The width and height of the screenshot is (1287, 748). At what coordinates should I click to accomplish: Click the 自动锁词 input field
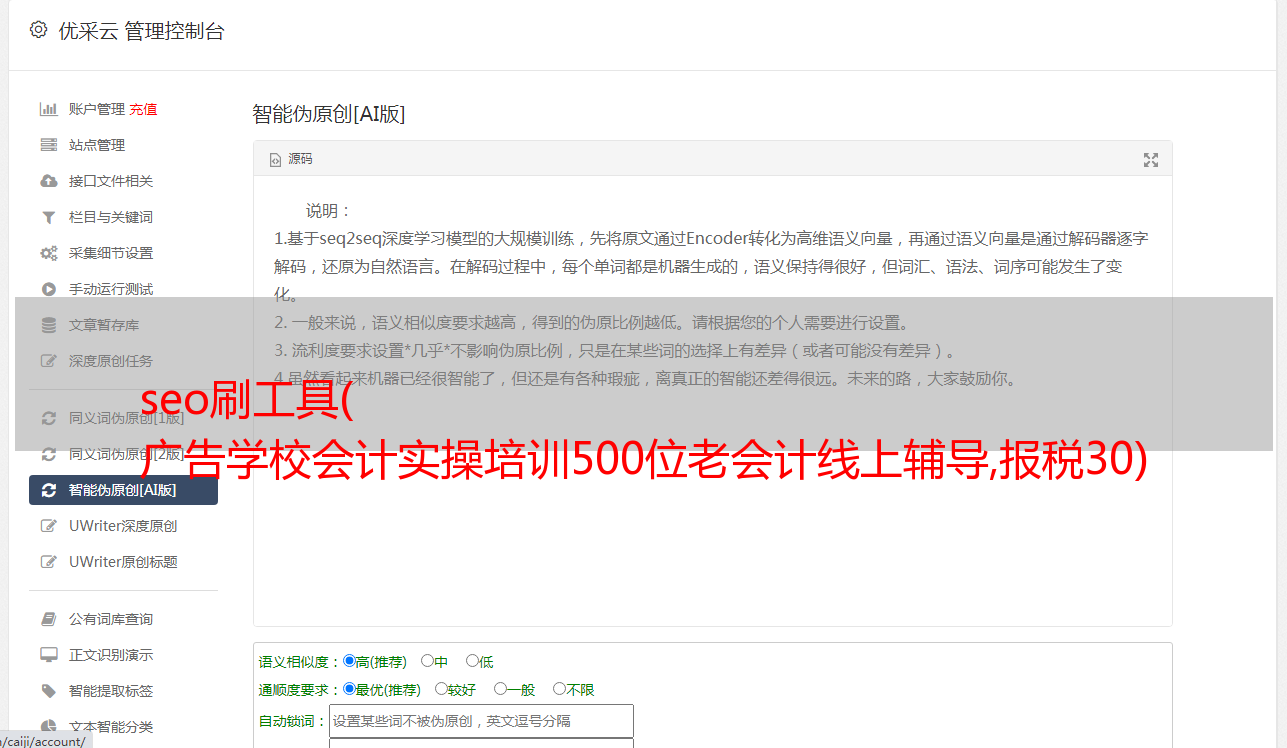481,721
